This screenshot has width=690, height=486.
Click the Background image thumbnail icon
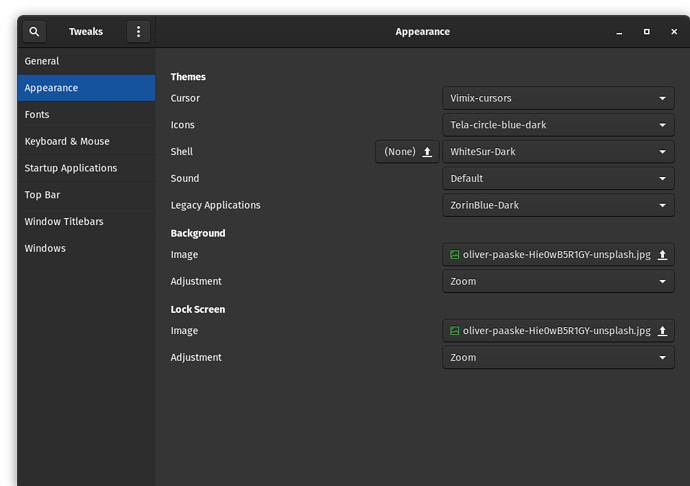coord(455,255)
